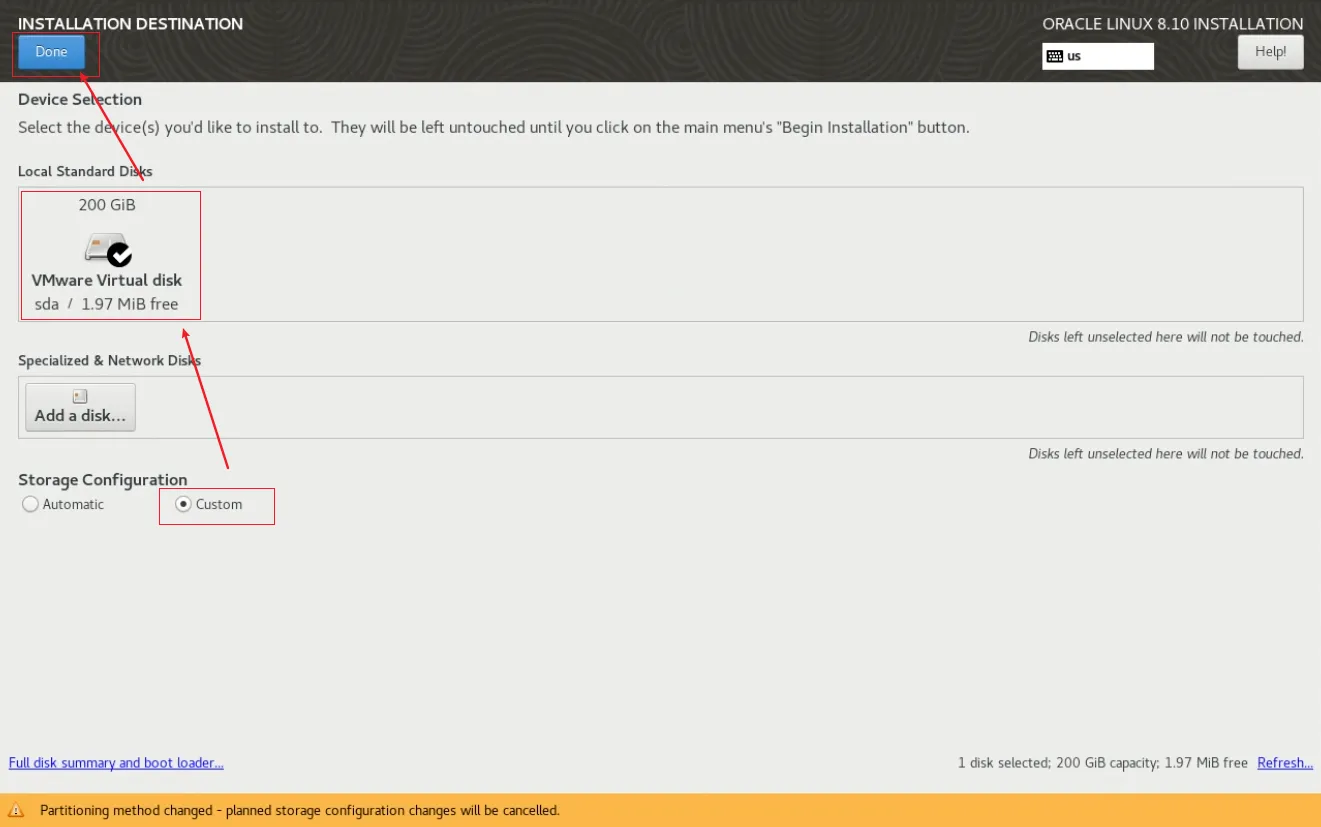Click the warning triangle icon in bottom bar

coord(16,811)
